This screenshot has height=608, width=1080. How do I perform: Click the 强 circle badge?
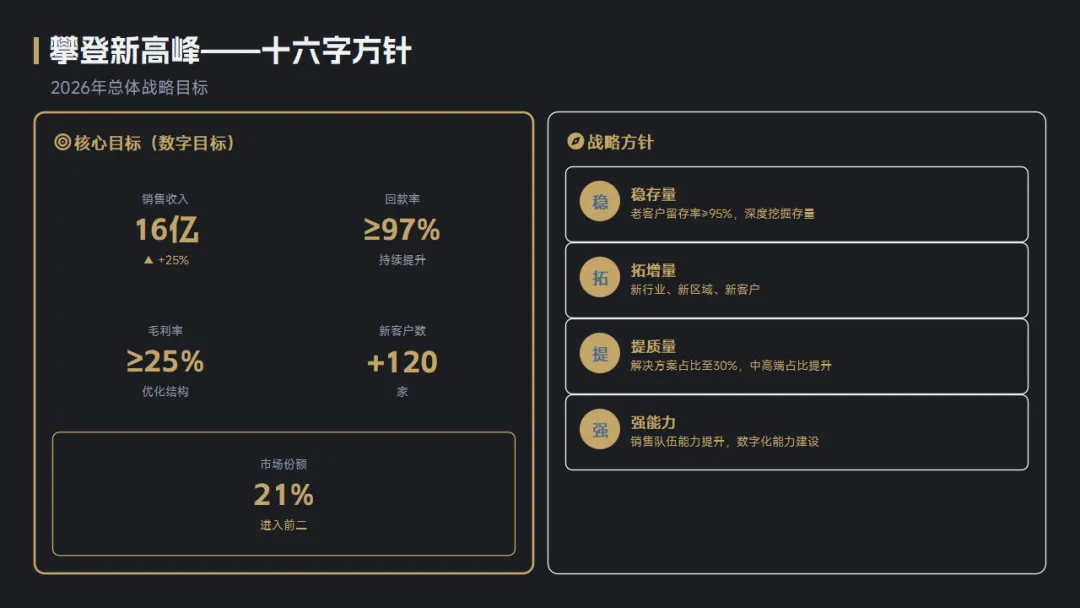coord(600,431)
